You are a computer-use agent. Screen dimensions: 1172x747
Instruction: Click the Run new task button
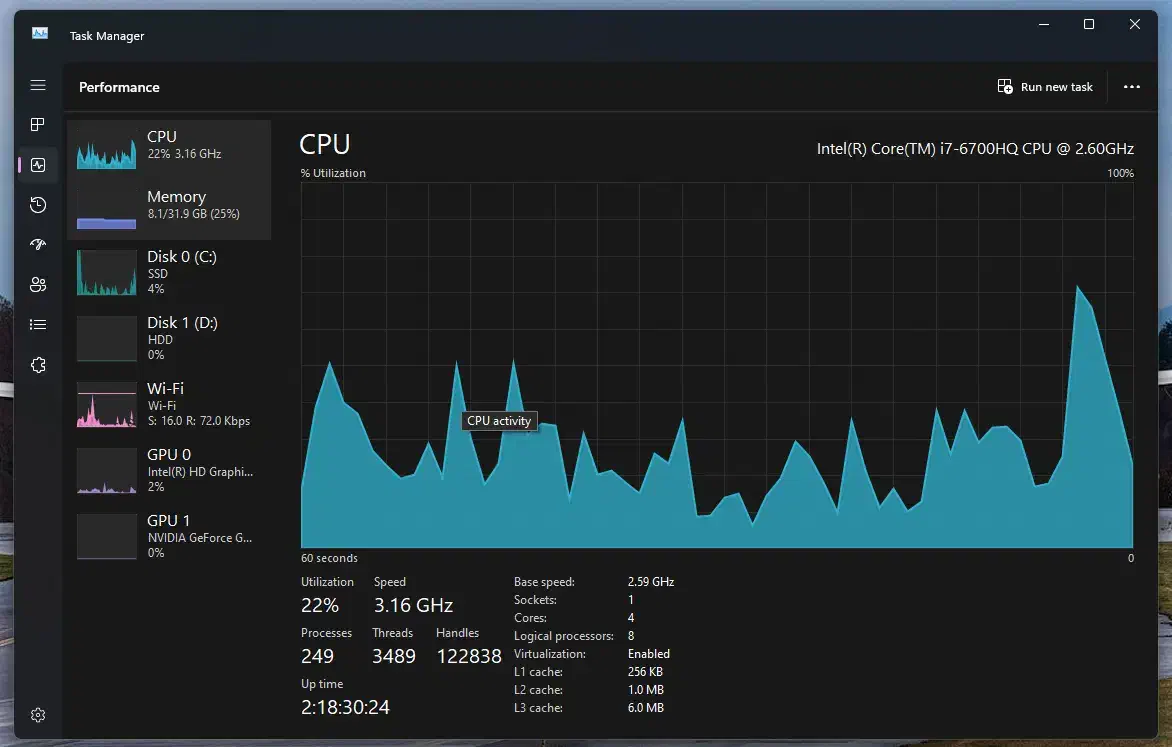(1045, 87)
